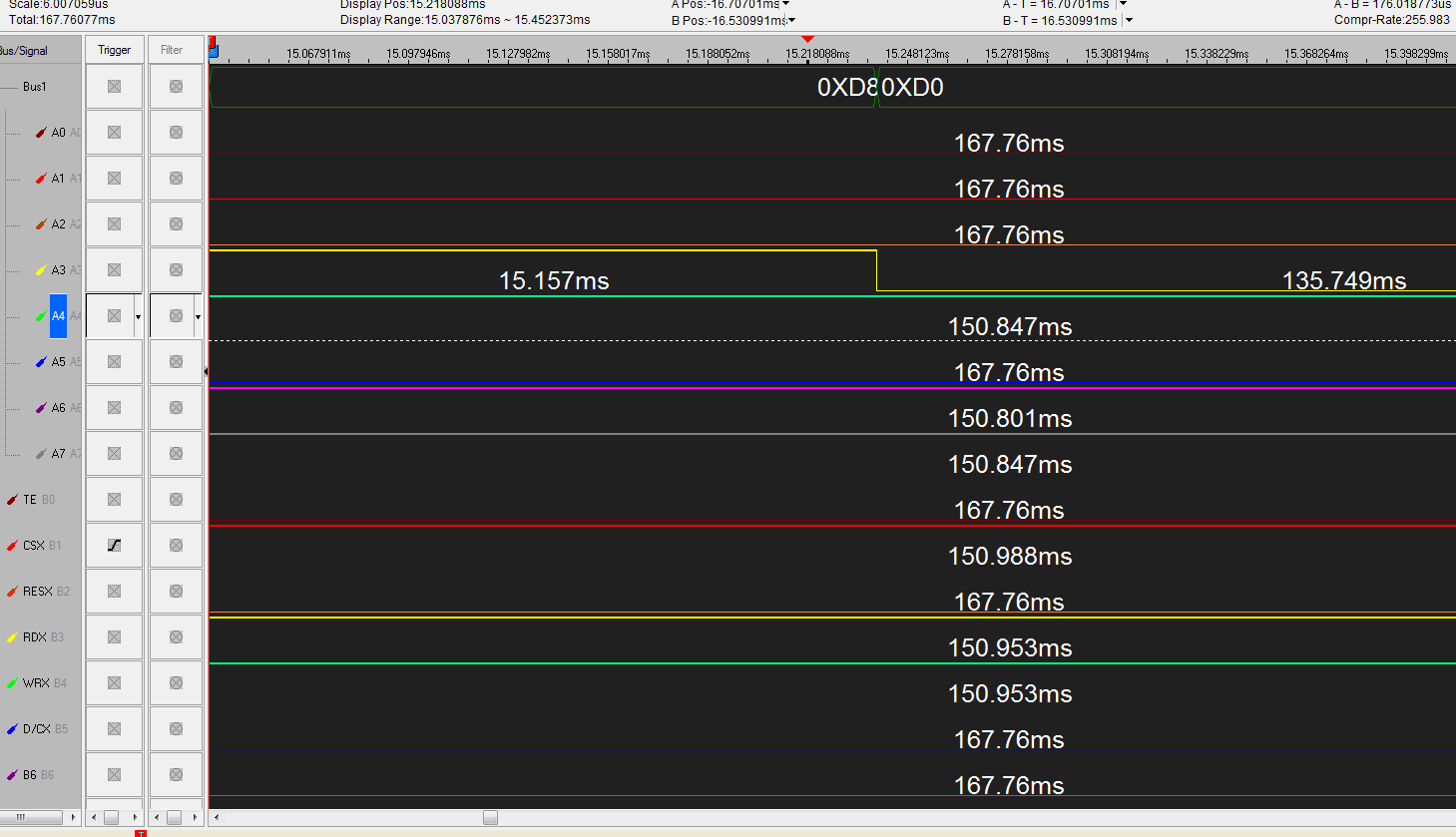
Task: Click the cursor bar flag at ruler start
Action: pyautogui.click(x=213, y=46)
